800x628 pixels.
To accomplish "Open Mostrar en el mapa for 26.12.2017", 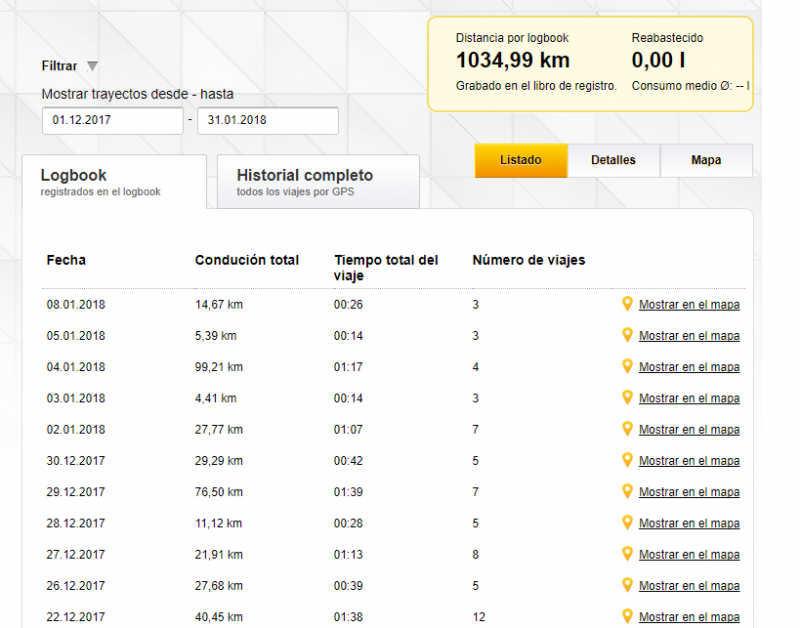I will [x=689, y=586].
